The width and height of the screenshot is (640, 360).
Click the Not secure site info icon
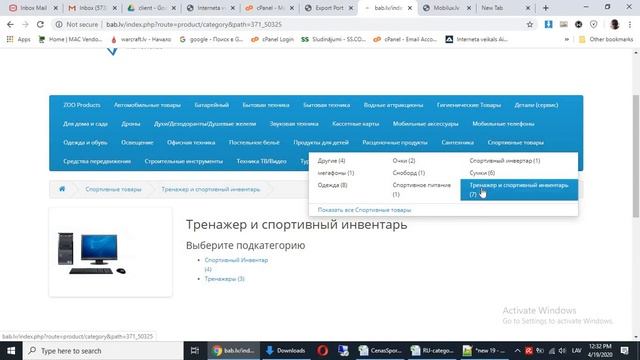59,24
